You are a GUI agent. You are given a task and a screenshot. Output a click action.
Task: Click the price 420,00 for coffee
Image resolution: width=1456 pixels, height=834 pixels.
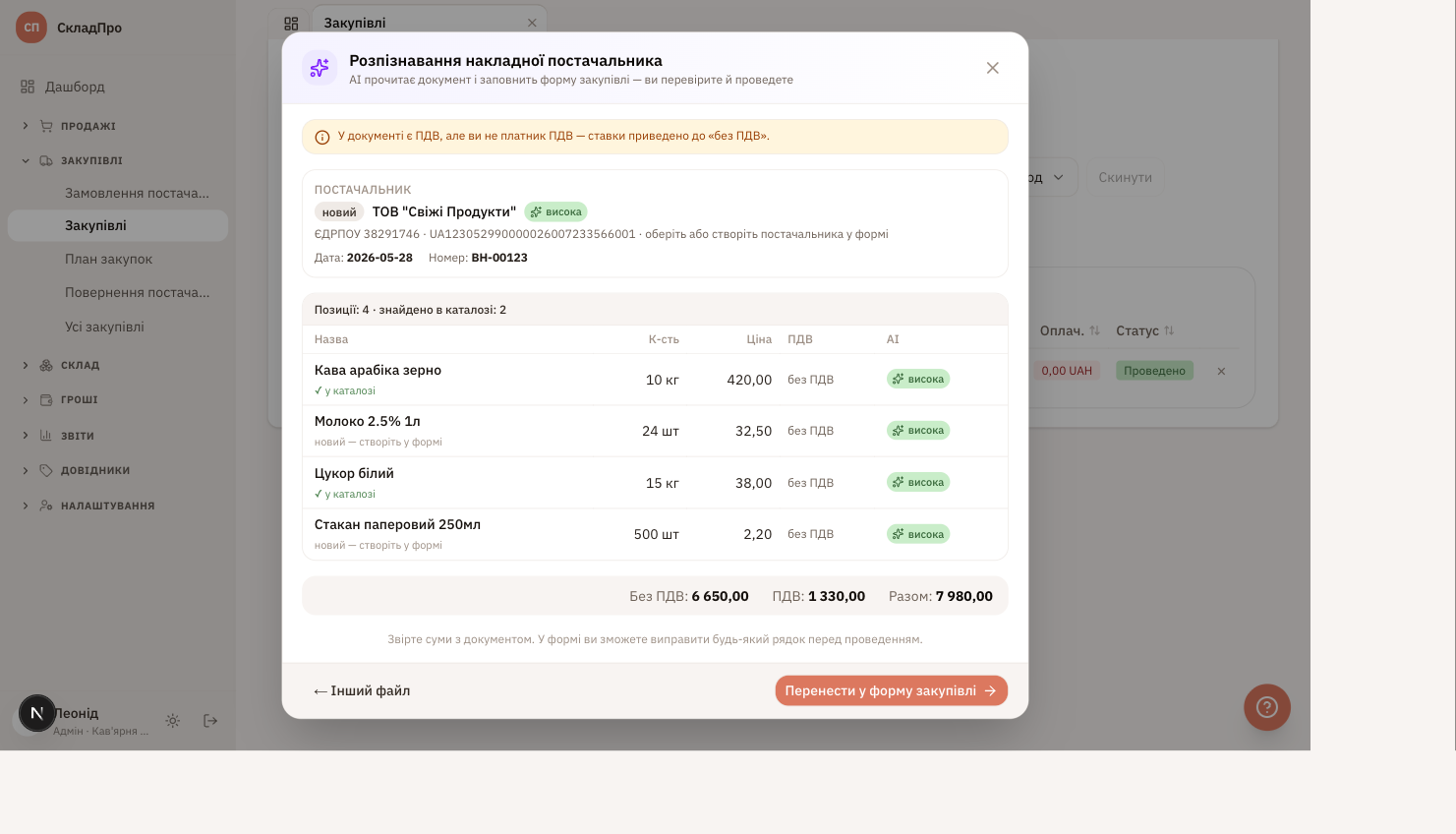(749, 380)
